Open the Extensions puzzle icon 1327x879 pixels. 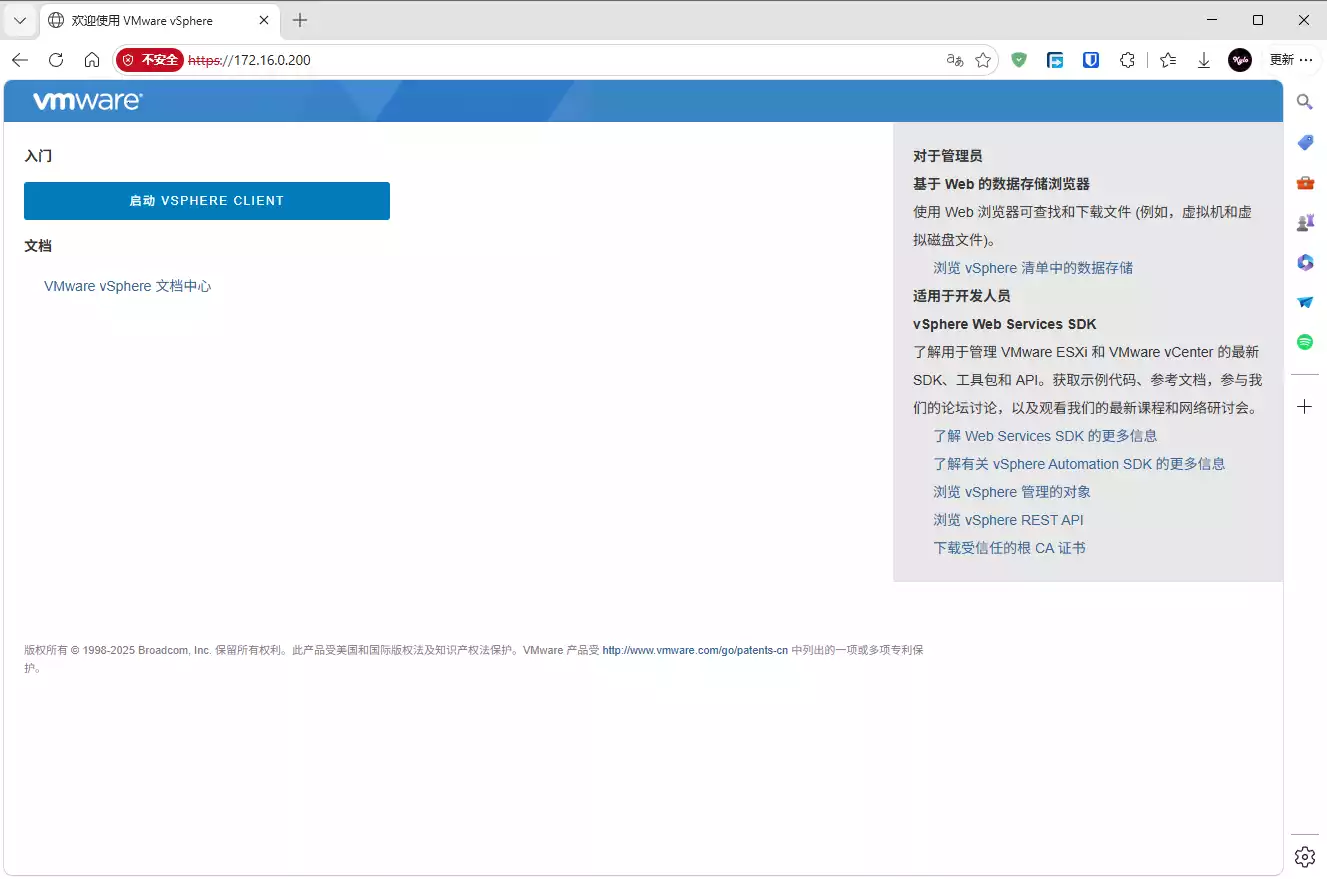coord(1127,60)
